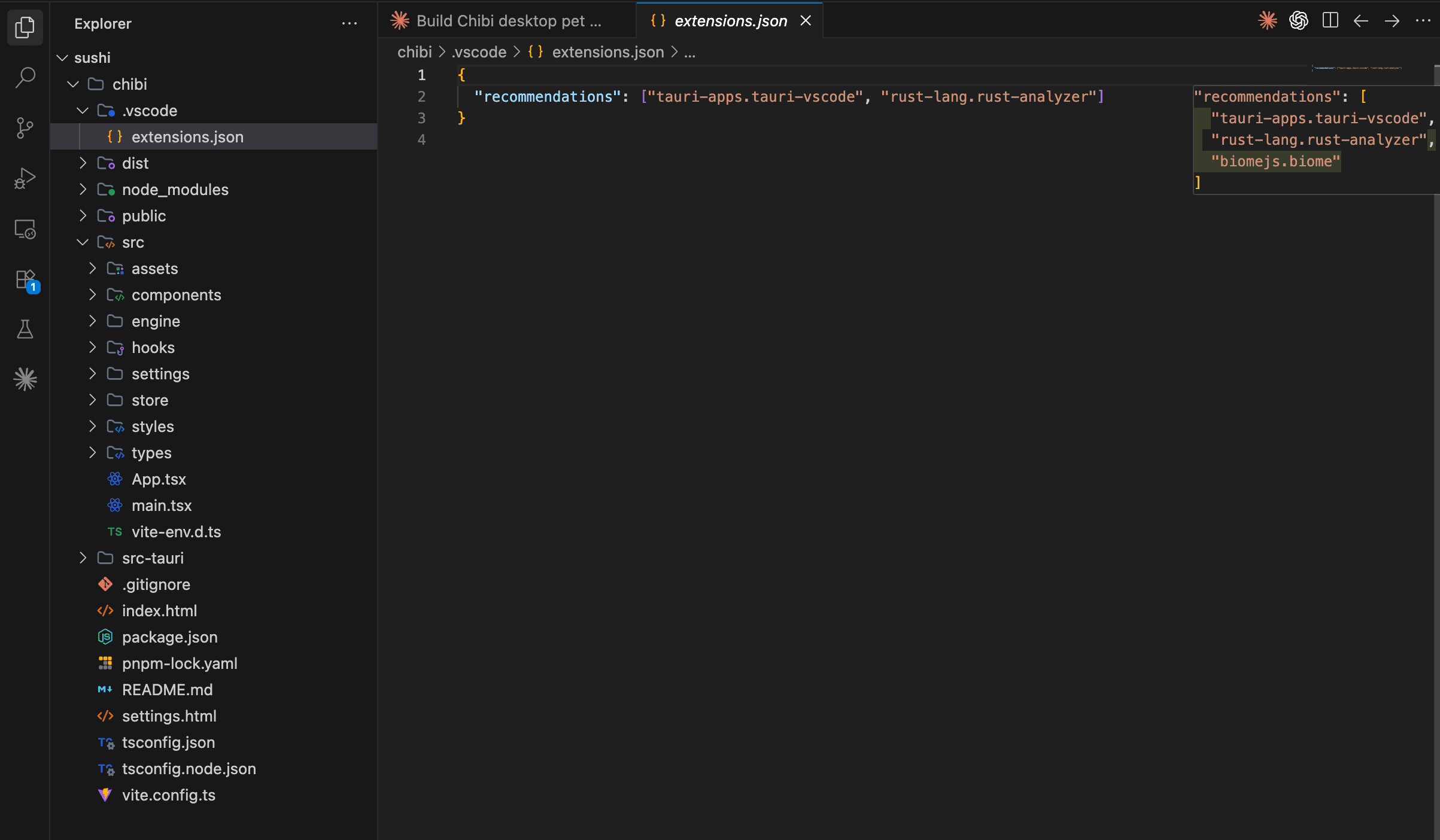This screenshot has height=840, width=1440.
Task: Switch to Build Chibi desktop pet tab
Action: pos(506,20)
